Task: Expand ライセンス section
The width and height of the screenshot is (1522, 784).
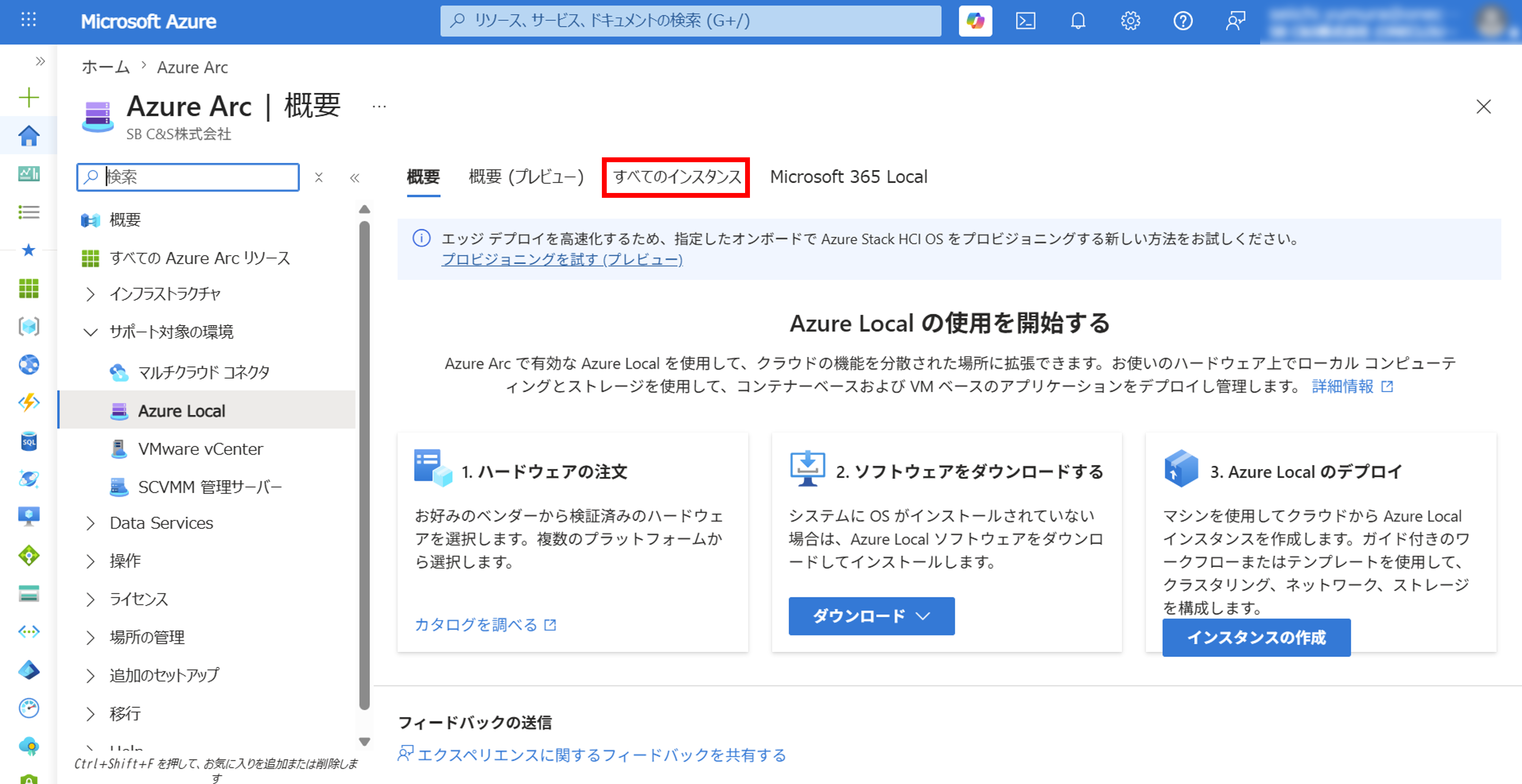Action: (90, 600)
